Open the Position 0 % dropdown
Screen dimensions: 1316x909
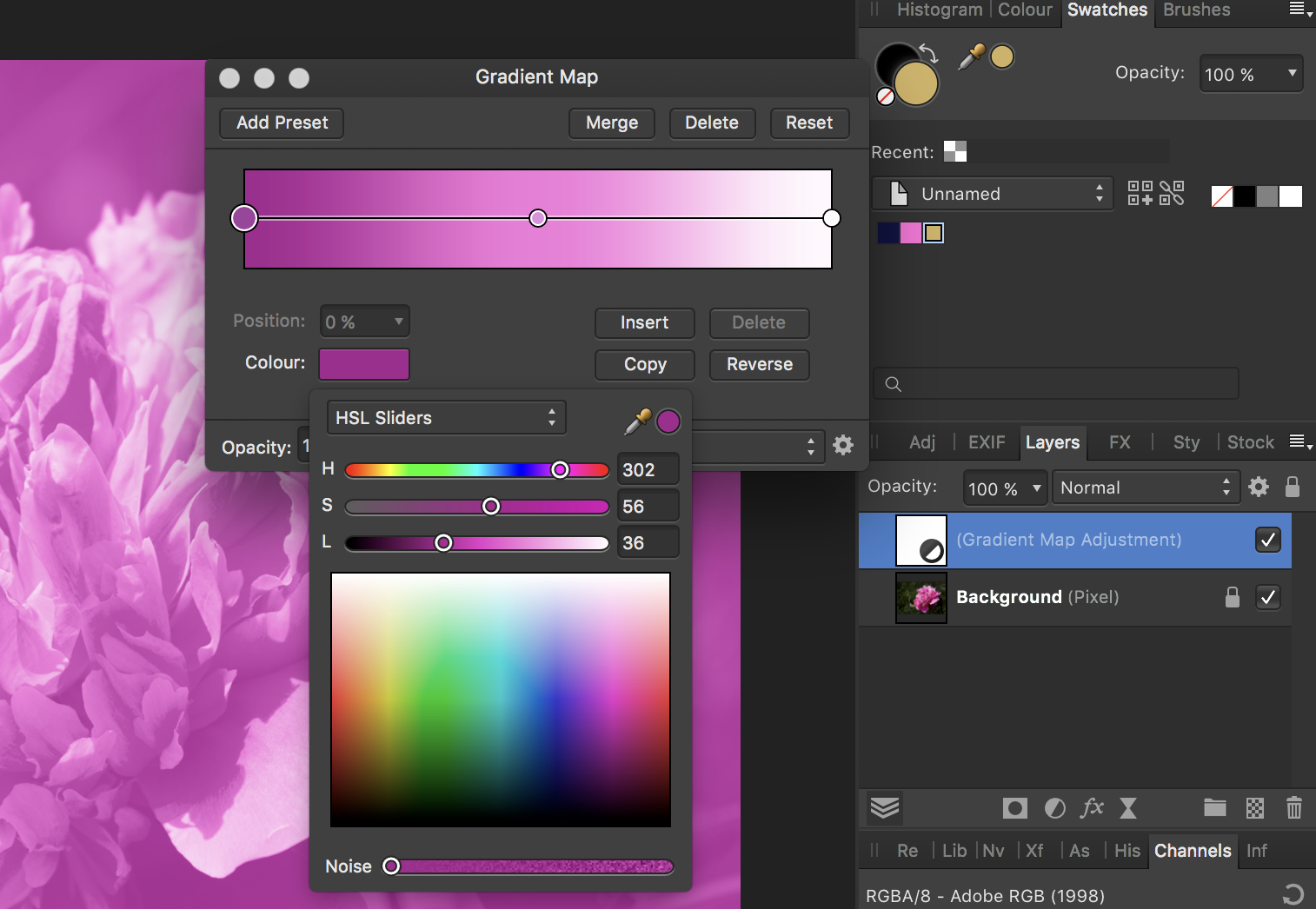coord(364,322)
